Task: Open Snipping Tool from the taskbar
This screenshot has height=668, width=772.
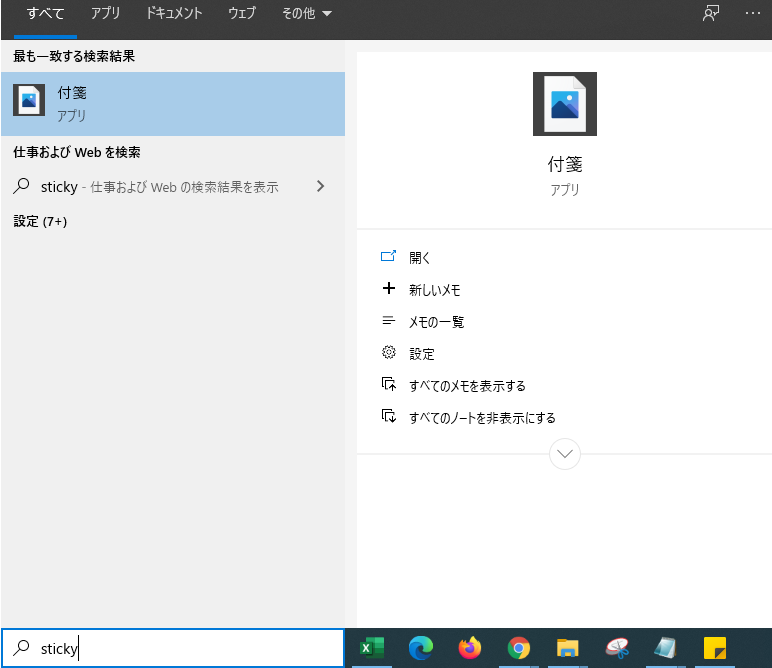Action: click(x=617, y=648)
